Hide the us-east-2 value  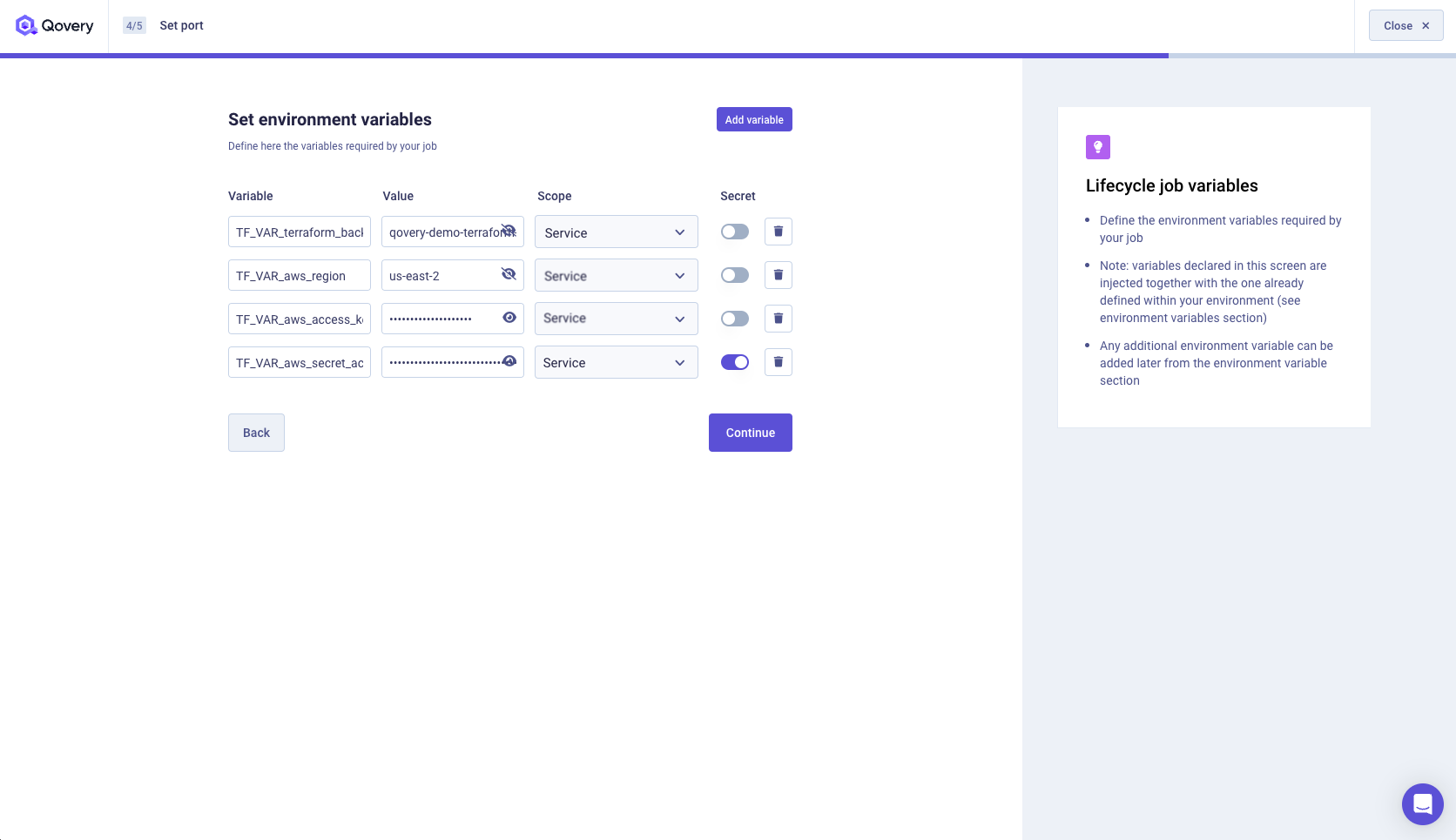point(508,274)
